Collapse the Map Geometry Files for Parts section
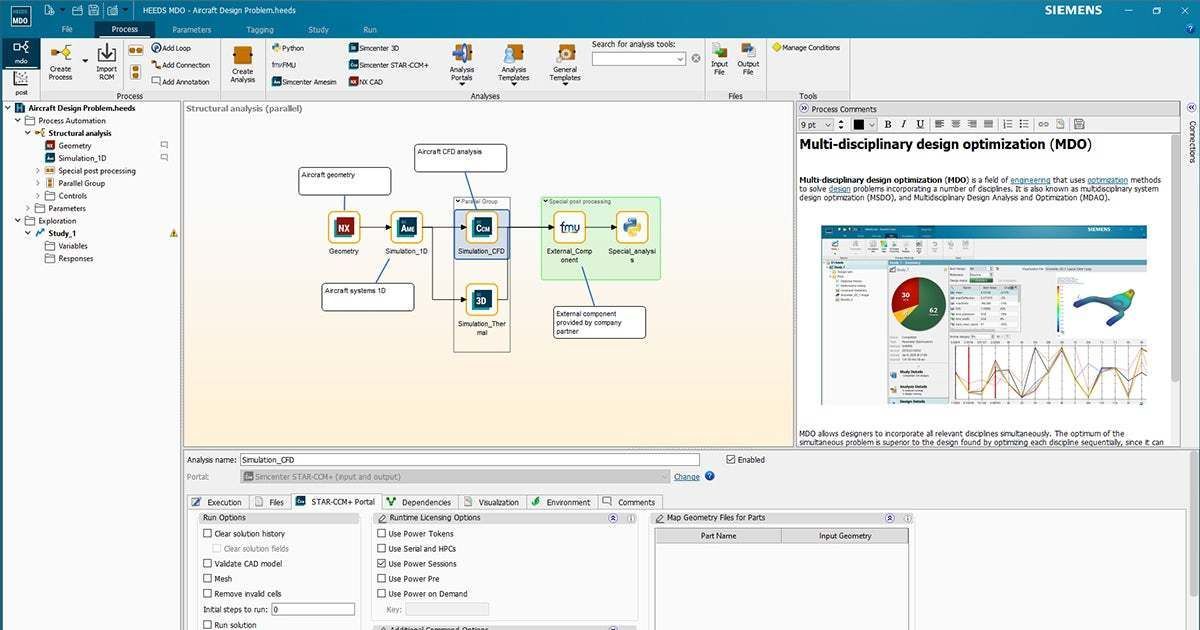 (889, 518)
